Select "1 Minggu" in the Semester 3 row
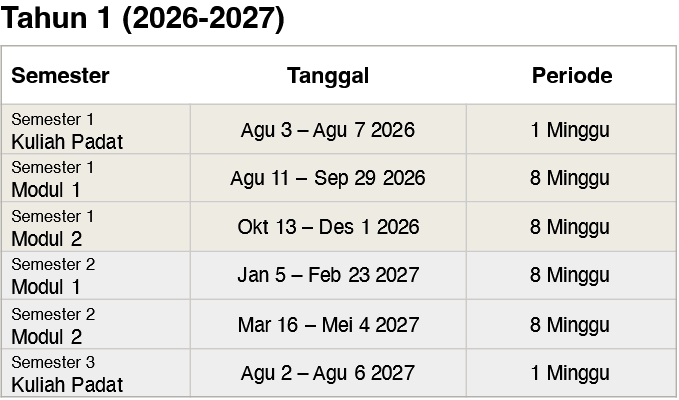 [570, 373]
